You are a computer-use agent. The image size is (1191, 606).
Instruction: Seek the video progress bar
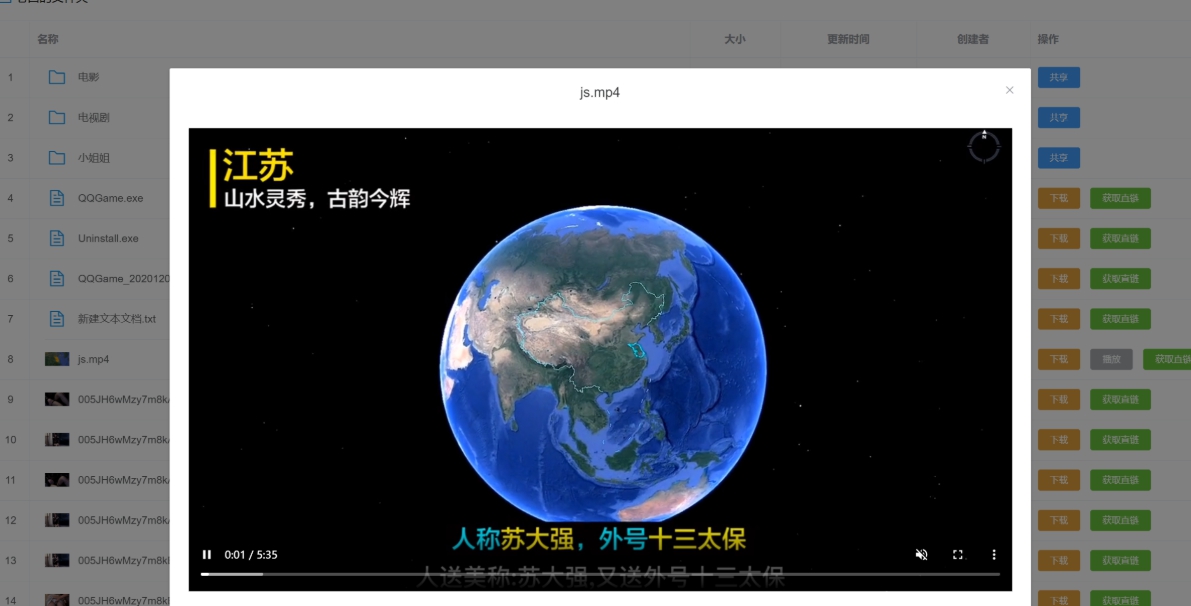[600, 574]
